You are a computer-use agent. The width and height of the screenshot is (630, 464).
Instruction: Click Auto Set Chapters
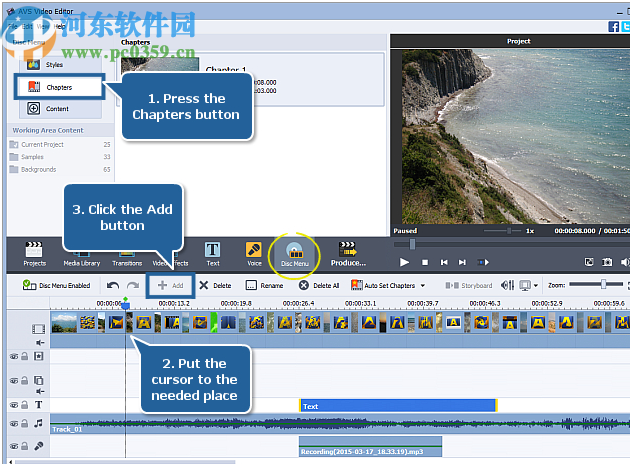tap(384, 285)
